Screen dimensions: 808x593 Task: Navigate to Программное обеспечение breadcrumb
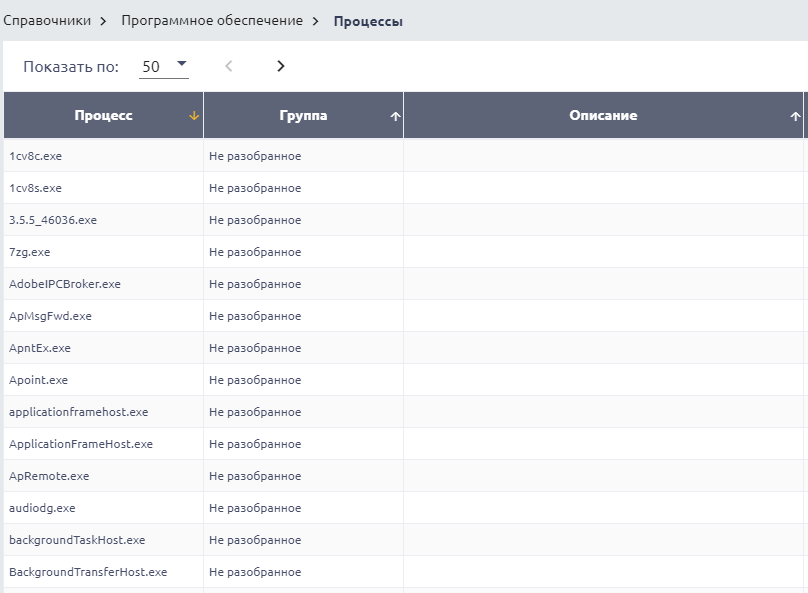[210, 20]
